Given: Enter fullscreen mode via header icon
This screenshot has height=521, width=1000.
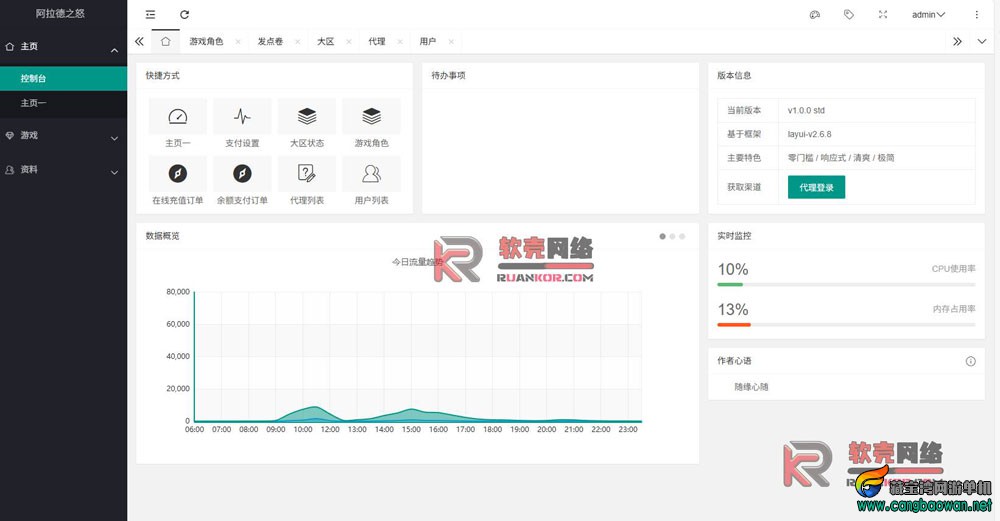Looking at the screenshot, I should (882, 15).
